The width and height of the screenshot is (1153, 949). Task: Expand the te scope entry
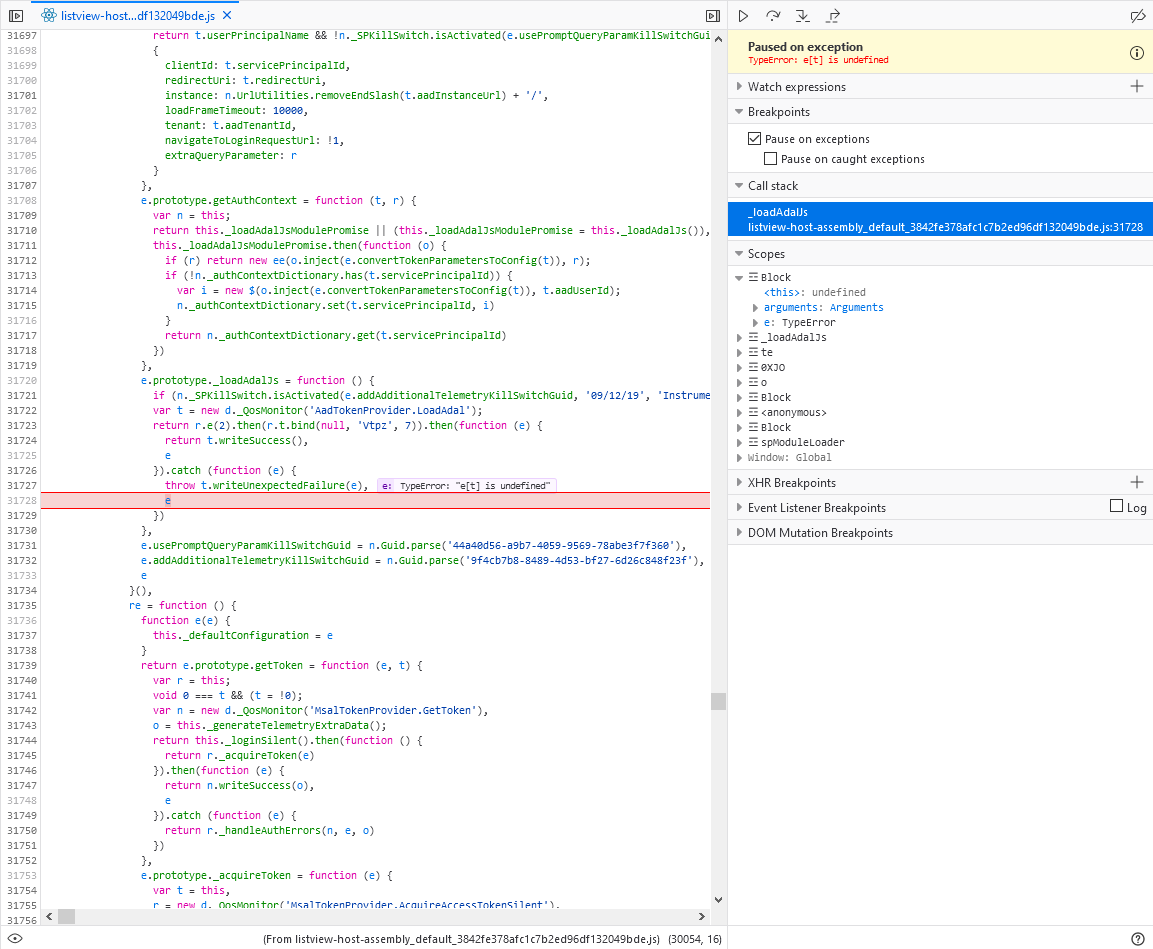pyautogui.click(x=740, y=352)
